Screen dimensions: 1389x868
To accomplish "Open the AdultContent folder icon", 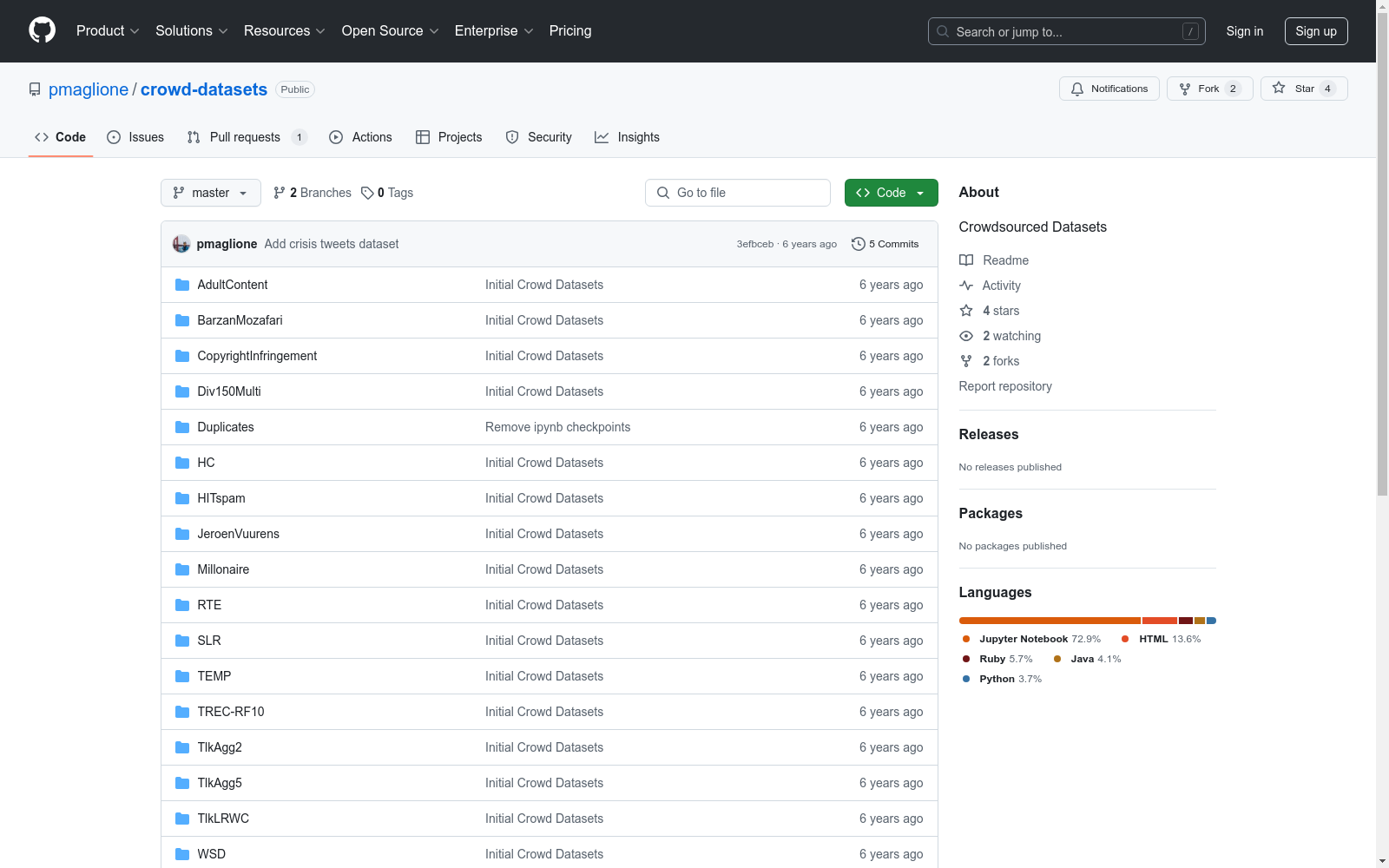I will (182, 285).
